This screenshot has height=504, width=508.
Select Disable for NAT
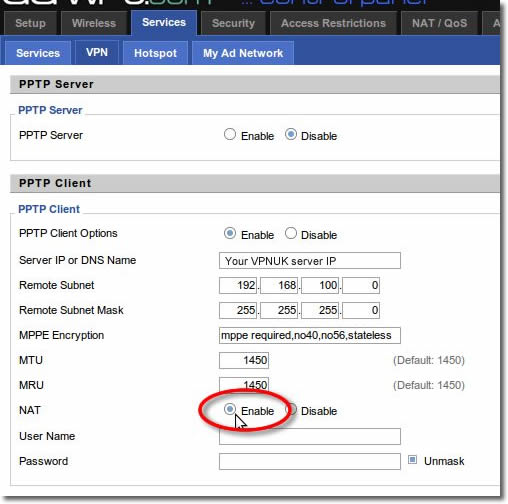coord(292,409)
